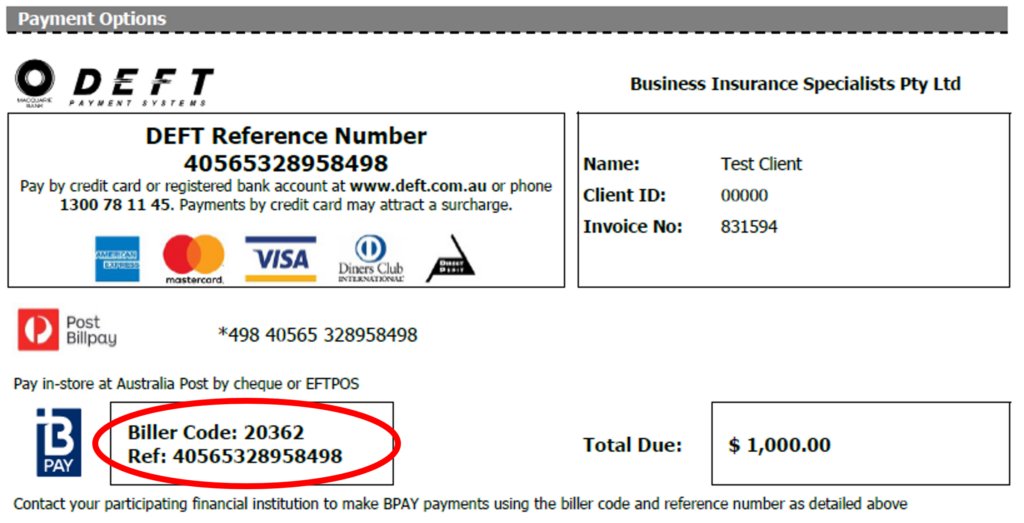
Task: Click the Invoice No value 831594
Action: click(749, 227)
